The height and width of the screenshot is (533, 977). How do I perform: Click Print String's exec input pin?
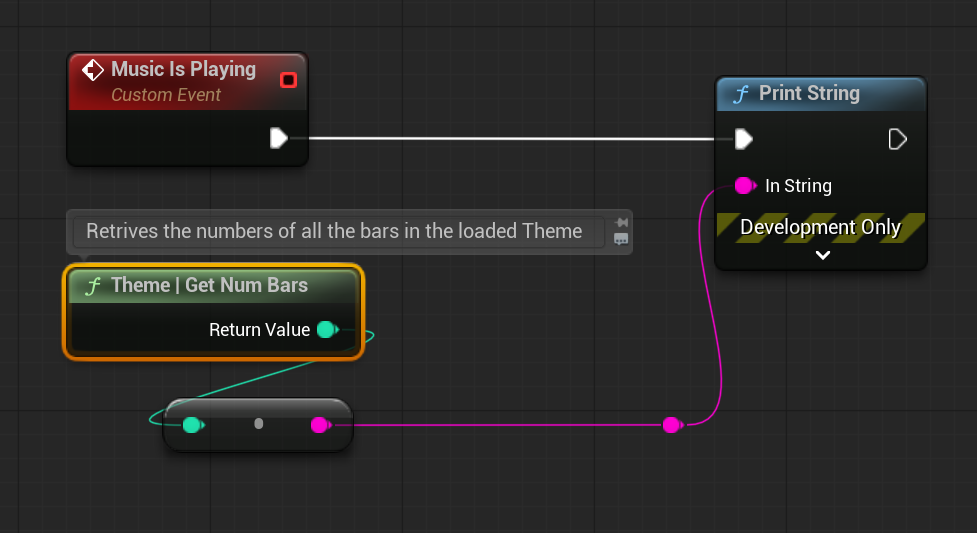(743, 139)
